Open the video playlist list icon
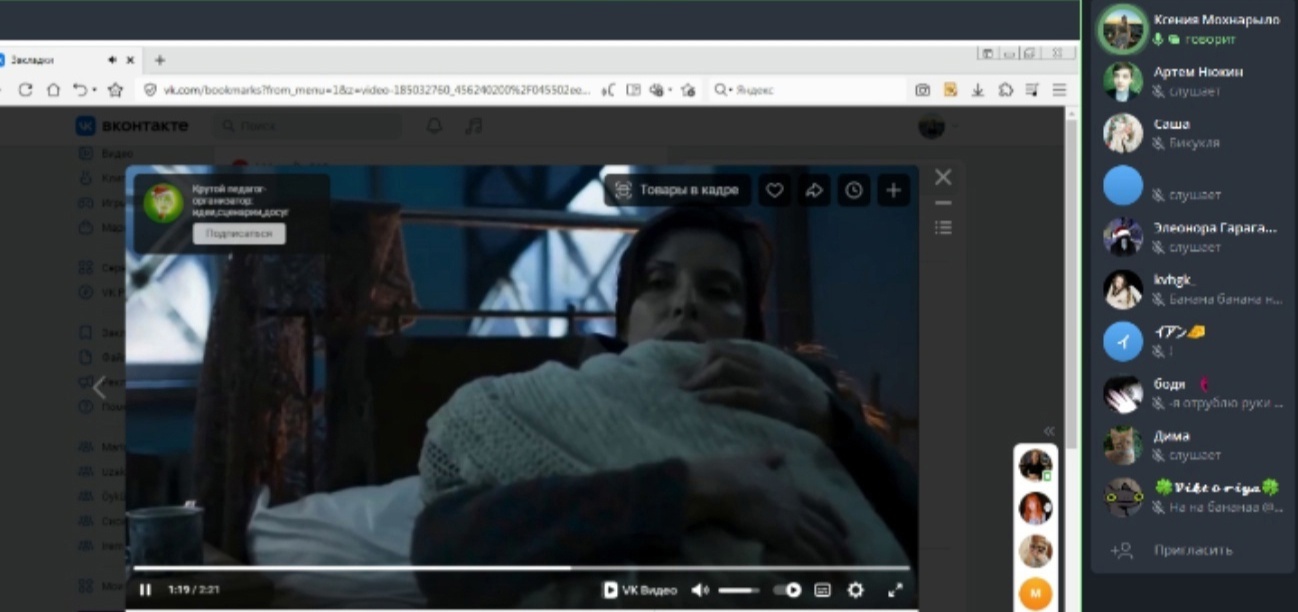 click(943, 228)
